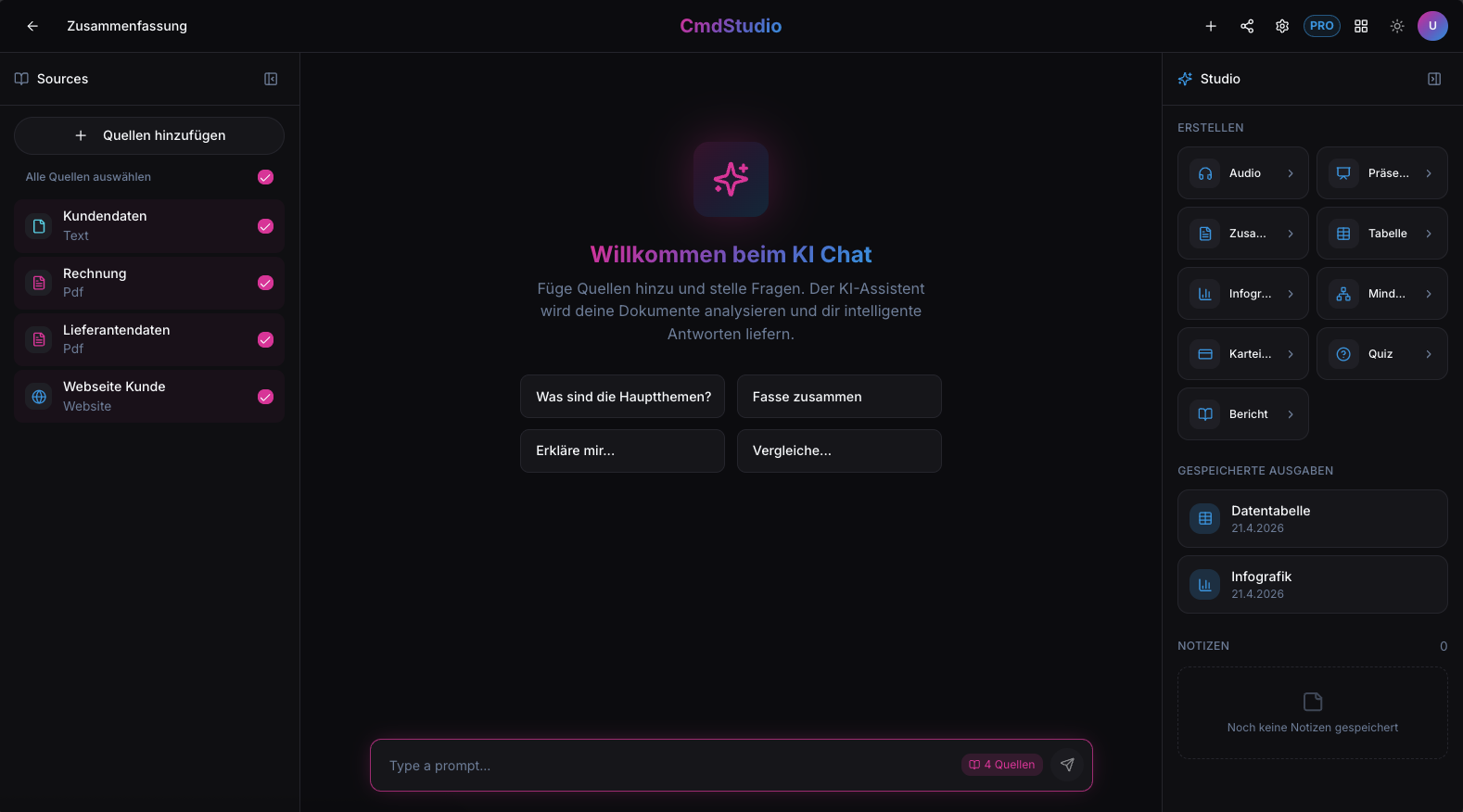
Task: Create a Tabelle from the sources
Action: click(1381, 233)
